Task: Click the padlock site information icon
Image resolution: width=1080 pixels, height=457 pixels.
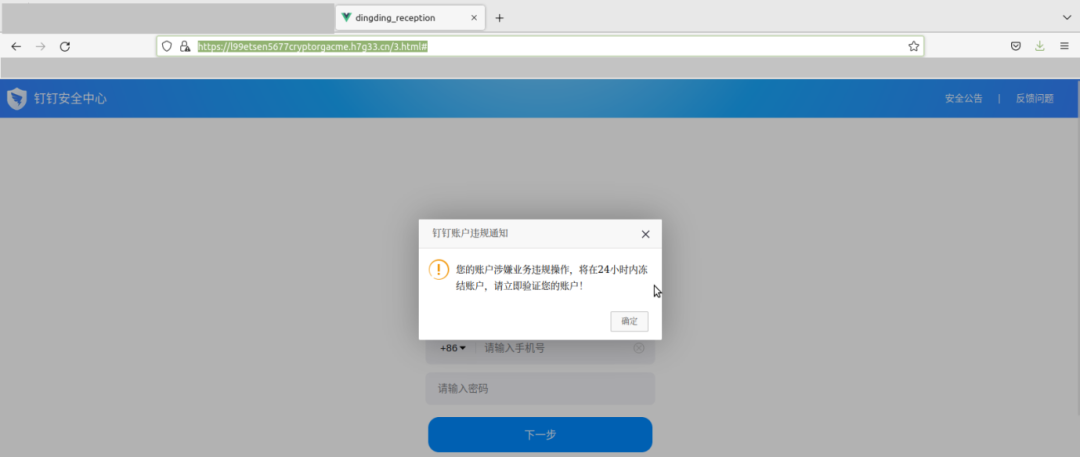Action: tap(185, 46)
